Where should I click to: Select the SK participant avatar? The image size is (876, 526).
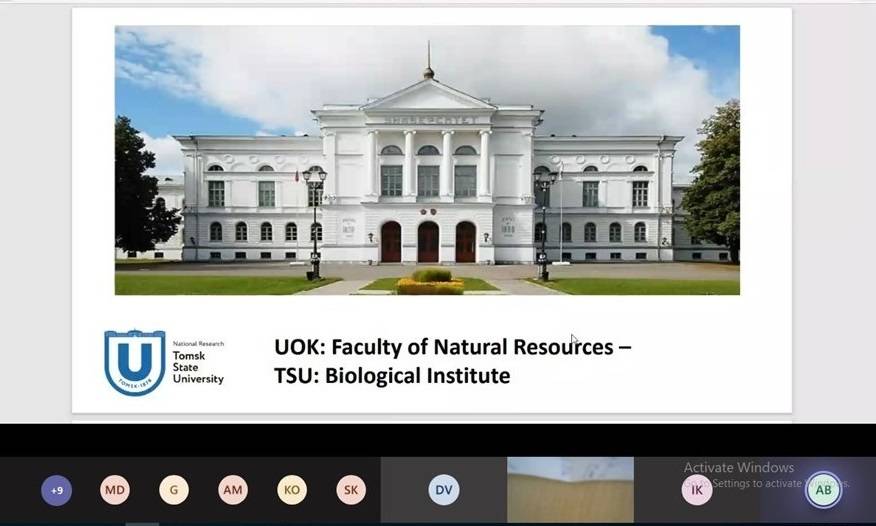coord(351,490)
